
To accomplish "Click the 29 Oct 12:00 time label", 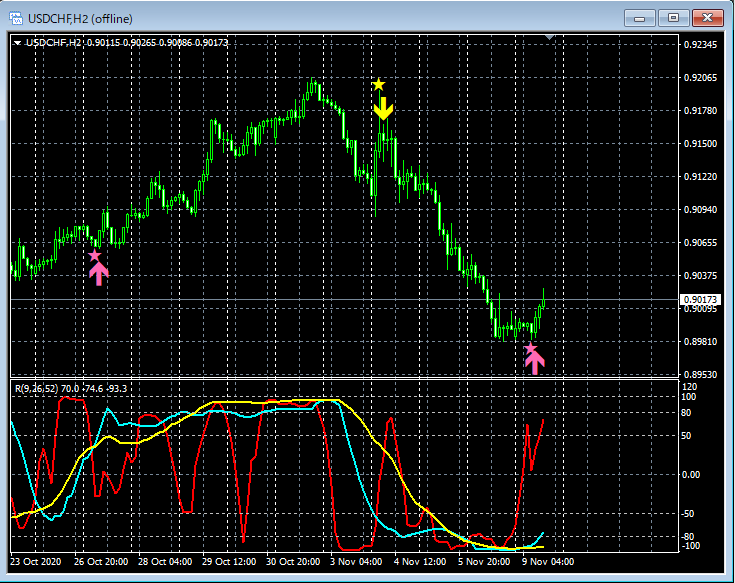I will (x=229, y=561).
